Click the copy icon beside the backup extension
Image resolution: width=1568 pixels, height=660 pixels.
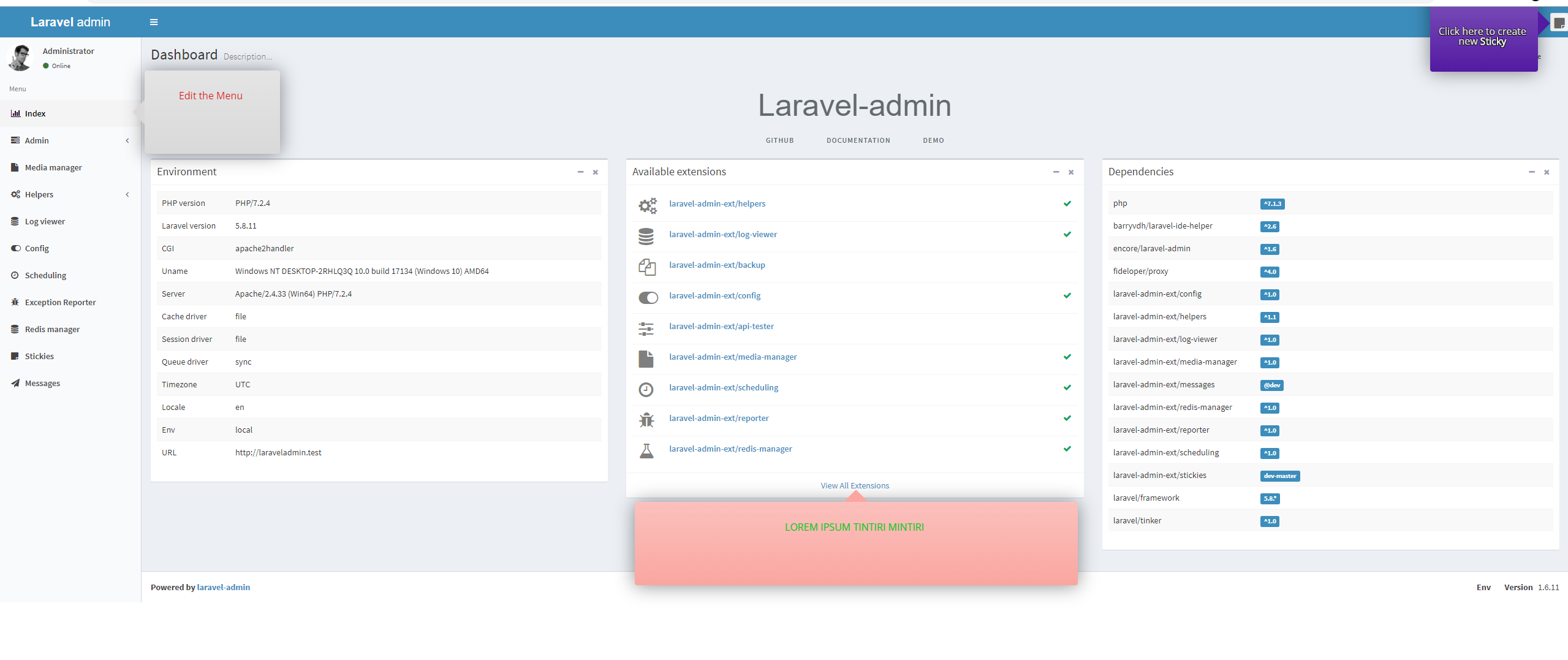point(647,267)
